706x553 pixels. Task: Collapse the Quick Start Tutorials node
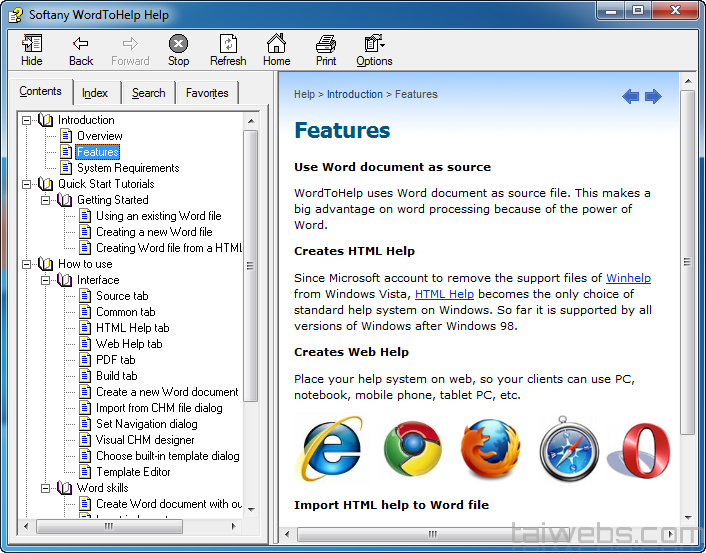click(x=27, y=184)
